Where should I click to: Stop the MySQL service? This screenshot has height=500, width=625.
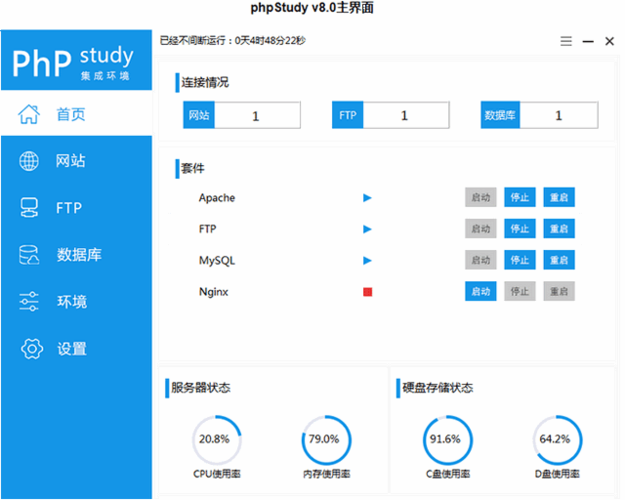[520, 260]
